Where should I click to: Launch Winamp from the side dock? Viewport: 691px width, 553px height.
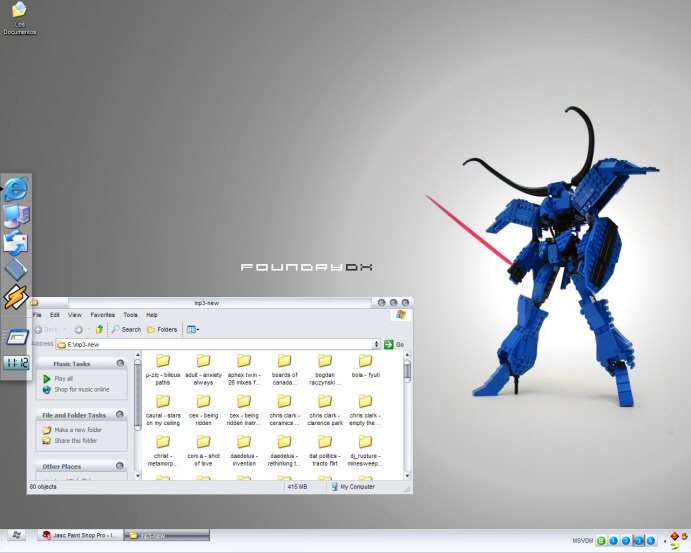[x=16, y=297]
